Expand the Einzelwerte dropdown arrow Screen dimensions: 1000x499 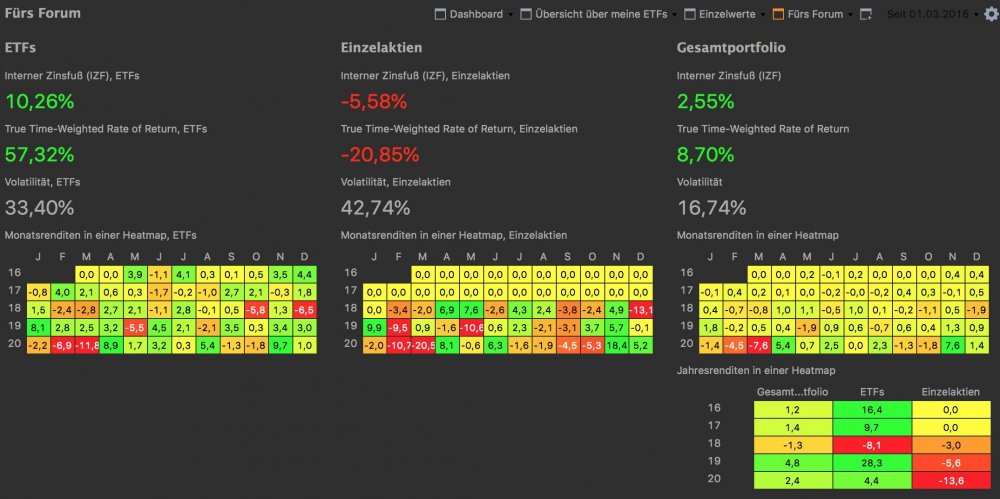763,15
